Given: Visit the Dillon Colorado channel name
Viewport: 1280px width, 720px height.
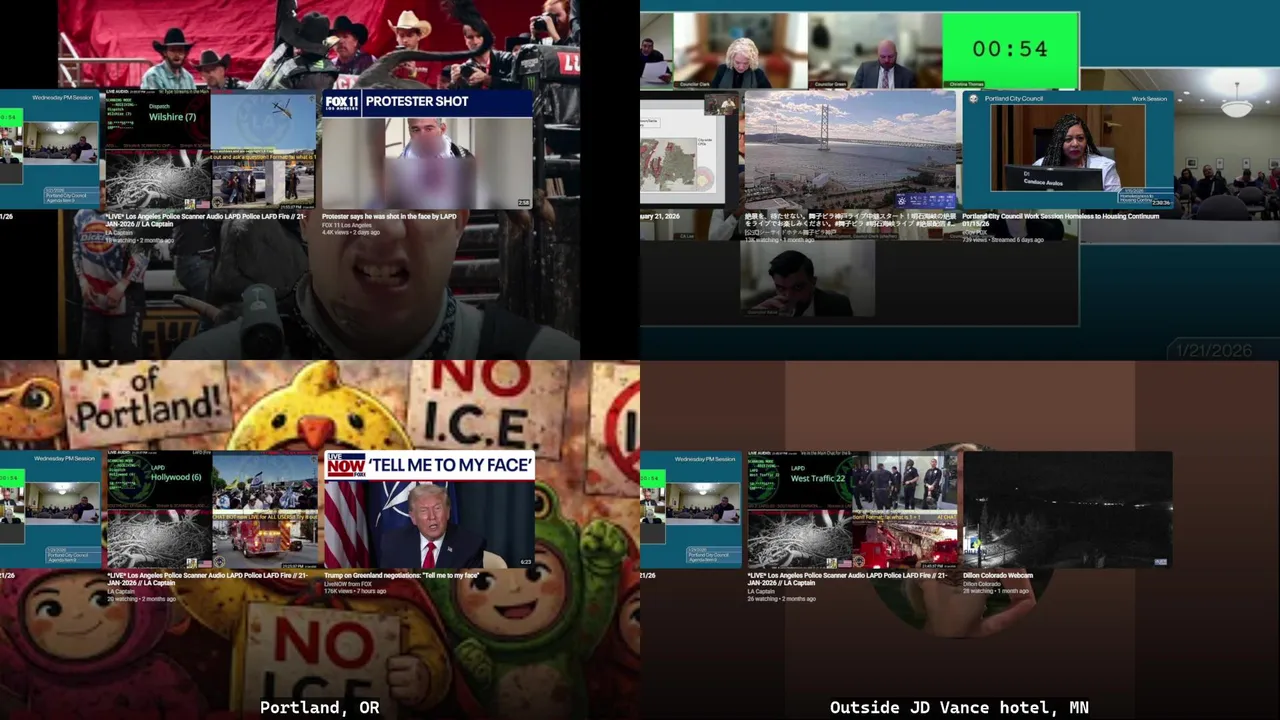Looking at the screenshot, I should (x=984, y=584).
